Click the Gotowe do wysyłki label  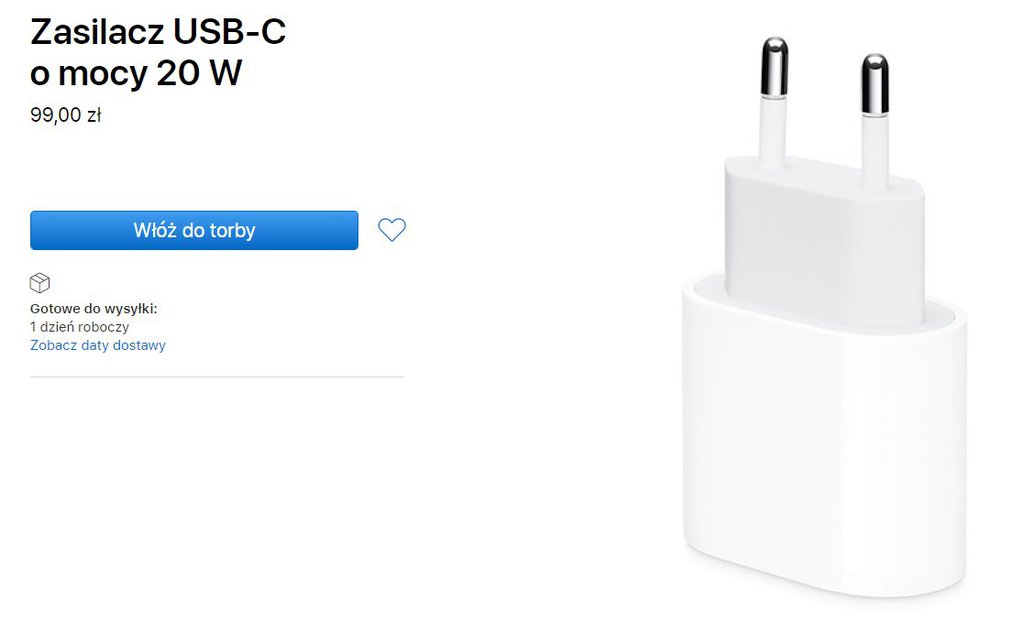coord(93,308)
